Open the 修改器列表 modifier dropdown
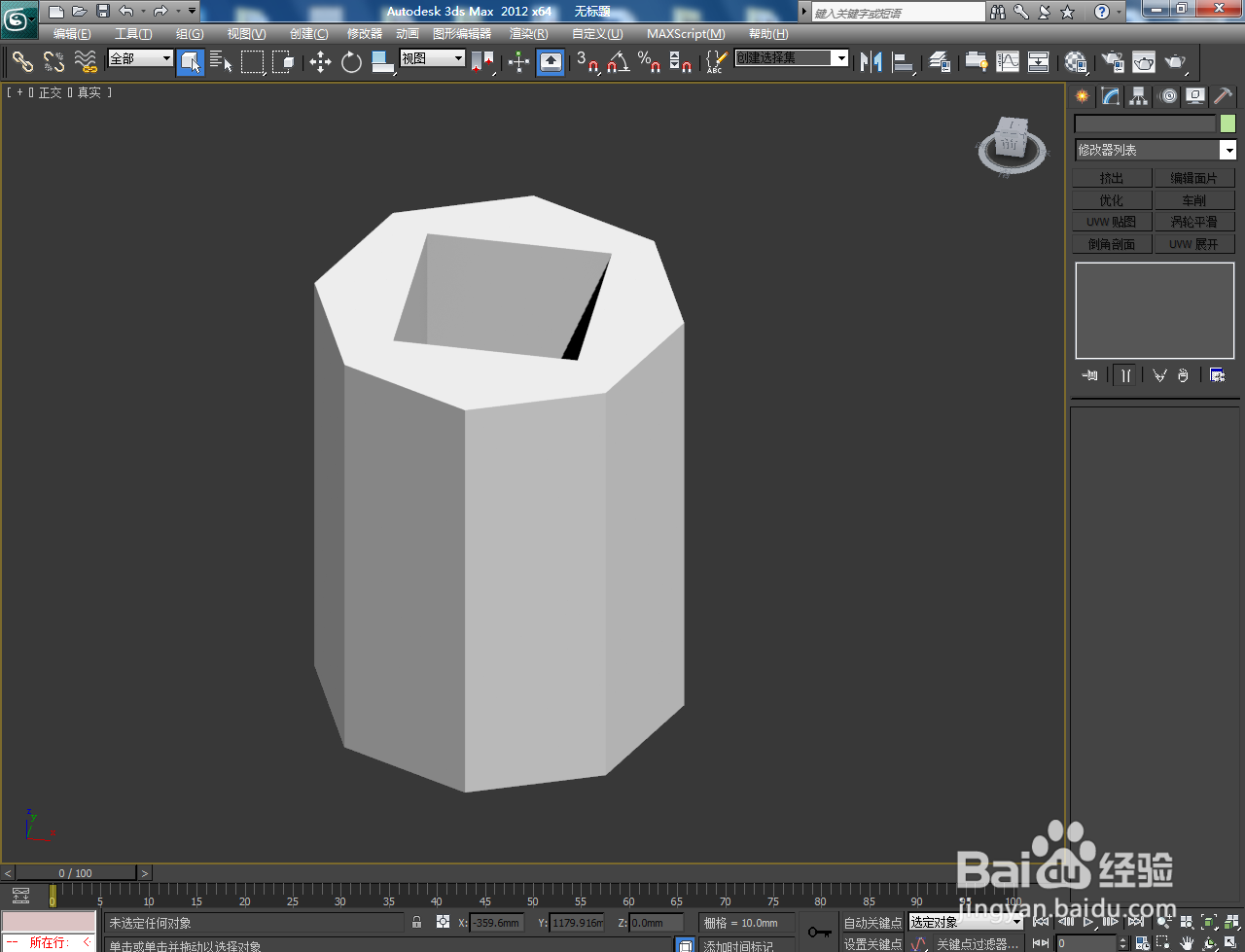The image size is (1245, 952). [1154, 150]
